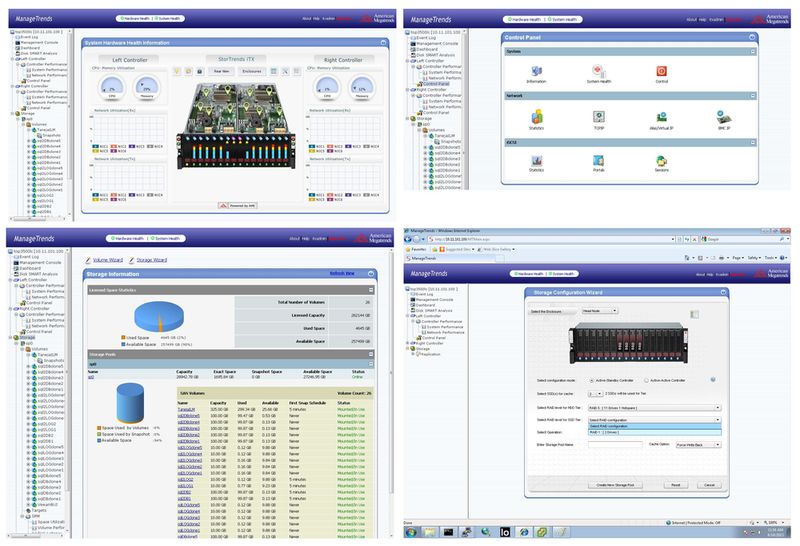Open iSCSI Statistics icon in Control Panel

[x=536, y=161]
